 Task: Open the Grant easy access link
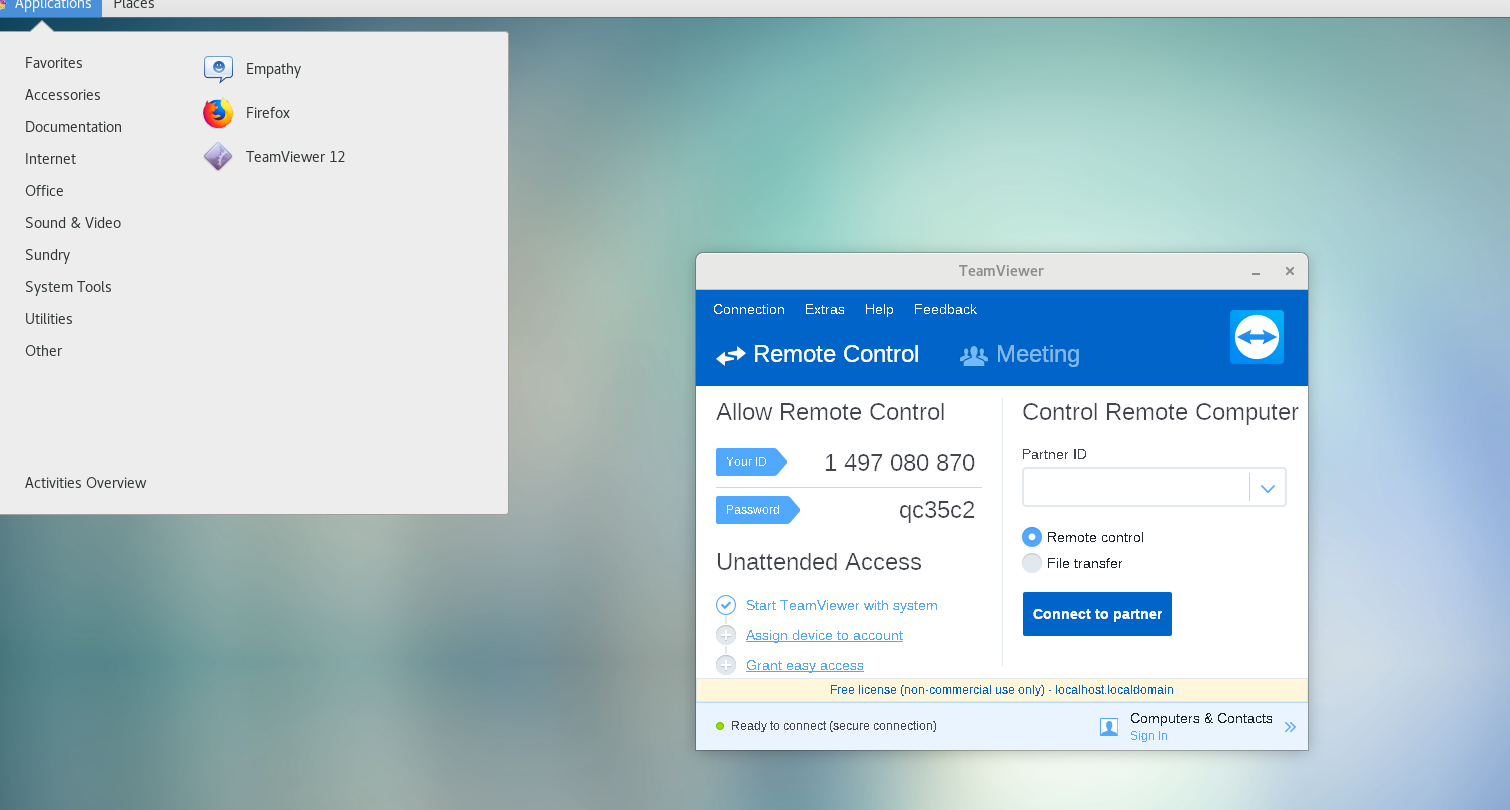tap(805, 665)
